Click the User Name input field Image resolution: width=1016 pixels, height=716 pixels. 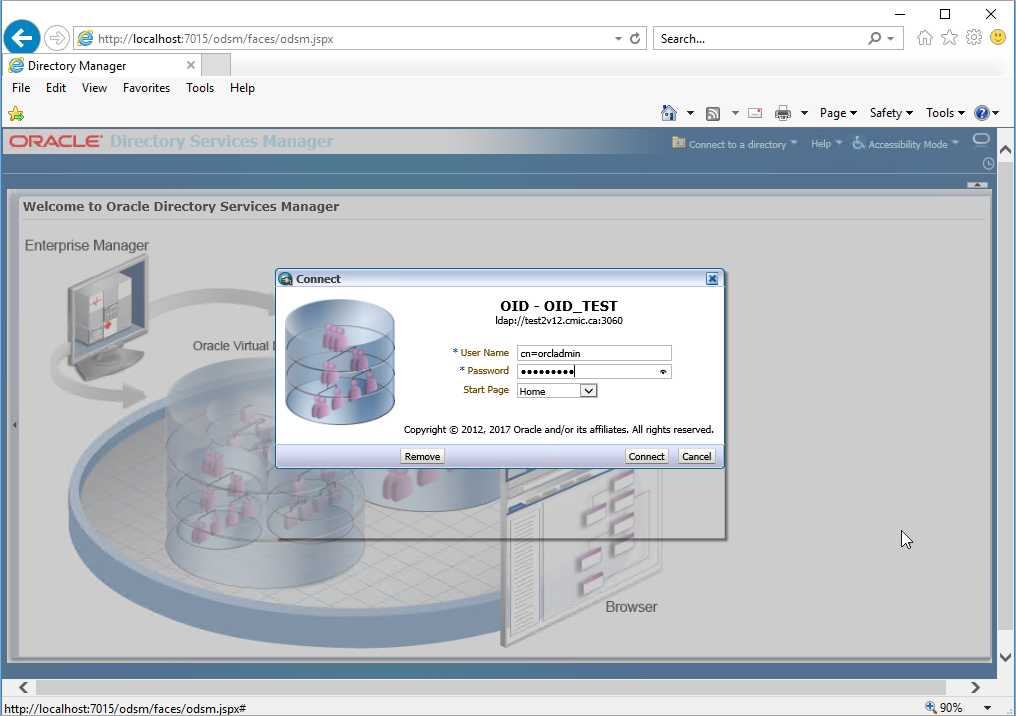tap(594, 353)
